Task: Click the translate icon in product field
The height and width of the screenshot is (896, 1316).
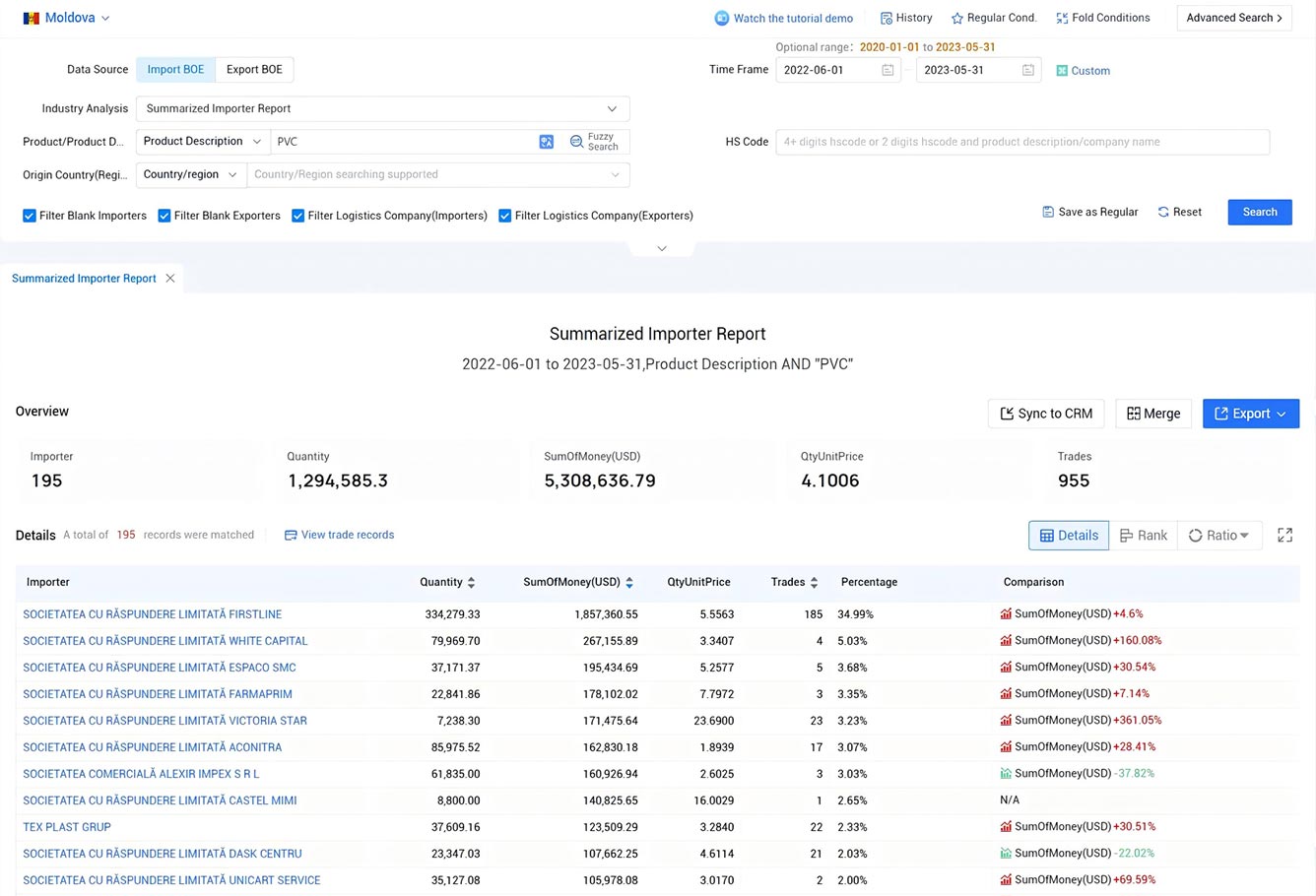Action: click(x=547, y=142)
